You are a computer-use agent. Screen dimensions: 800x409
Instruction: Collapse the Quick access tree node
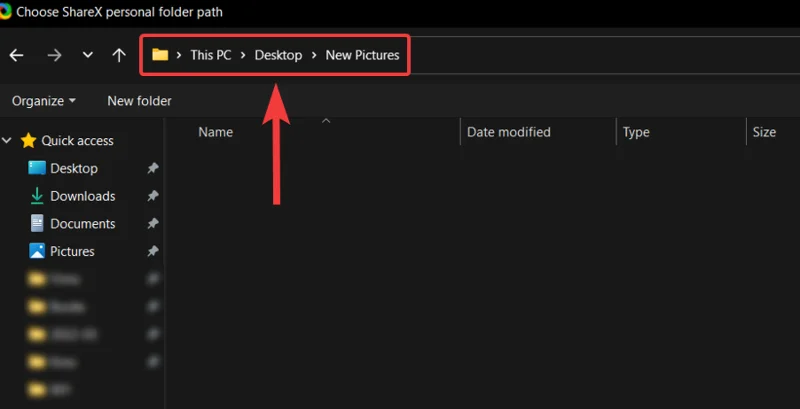pyautogui.click(x=7, y=140)
